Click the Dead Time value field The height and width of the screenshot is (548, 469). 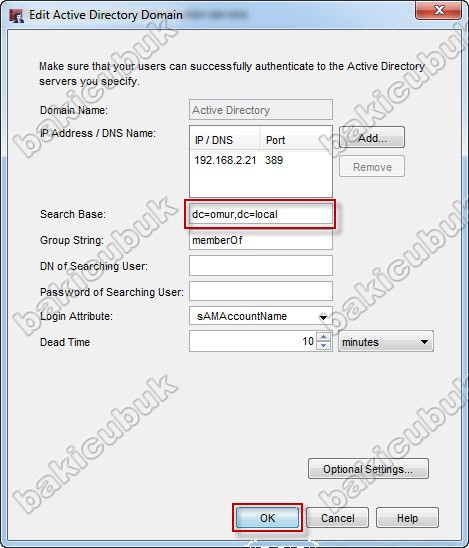tap(253, 341)
